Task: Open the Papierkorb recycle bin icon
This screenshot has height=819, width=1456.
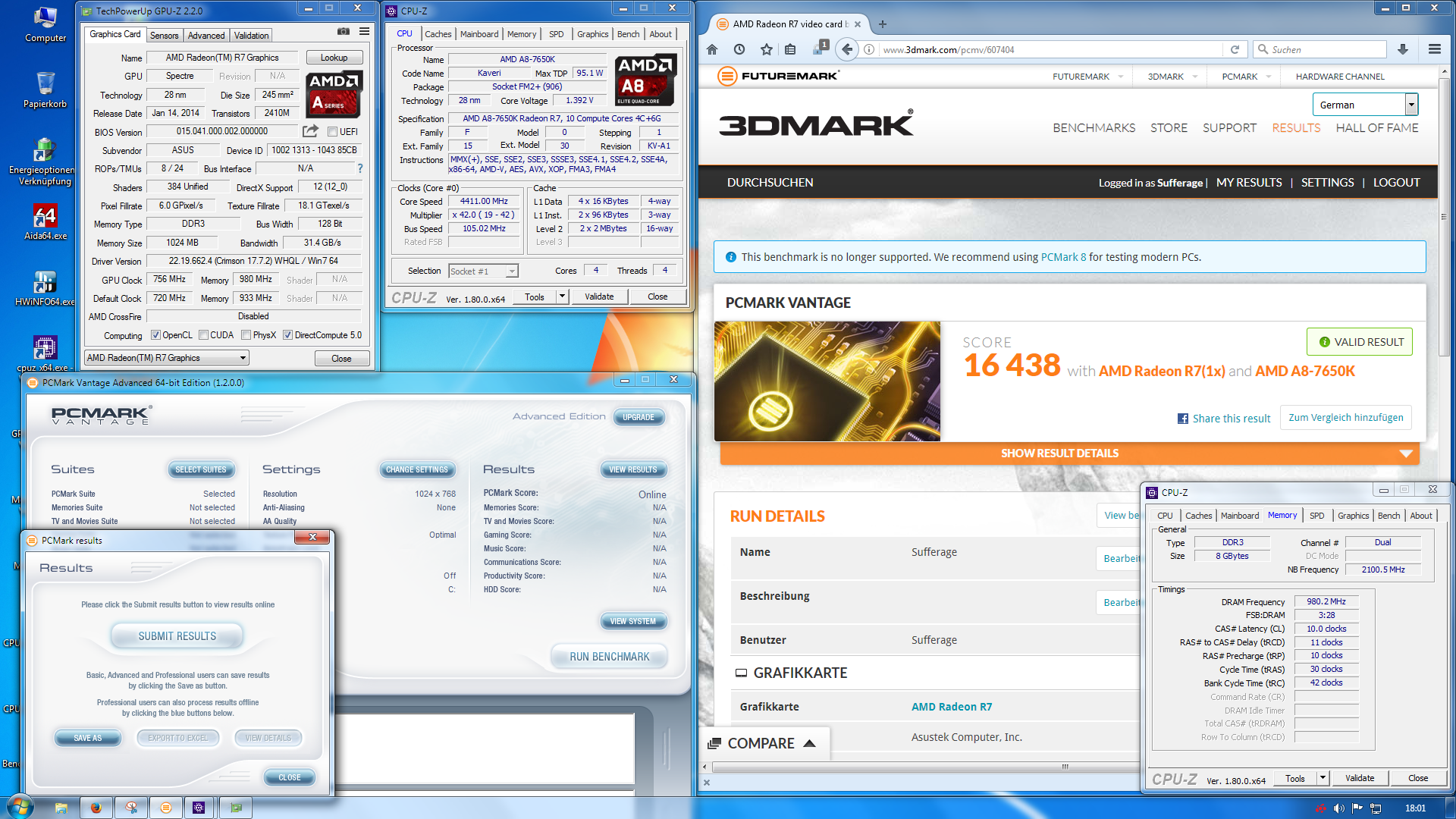Action: 45,89
